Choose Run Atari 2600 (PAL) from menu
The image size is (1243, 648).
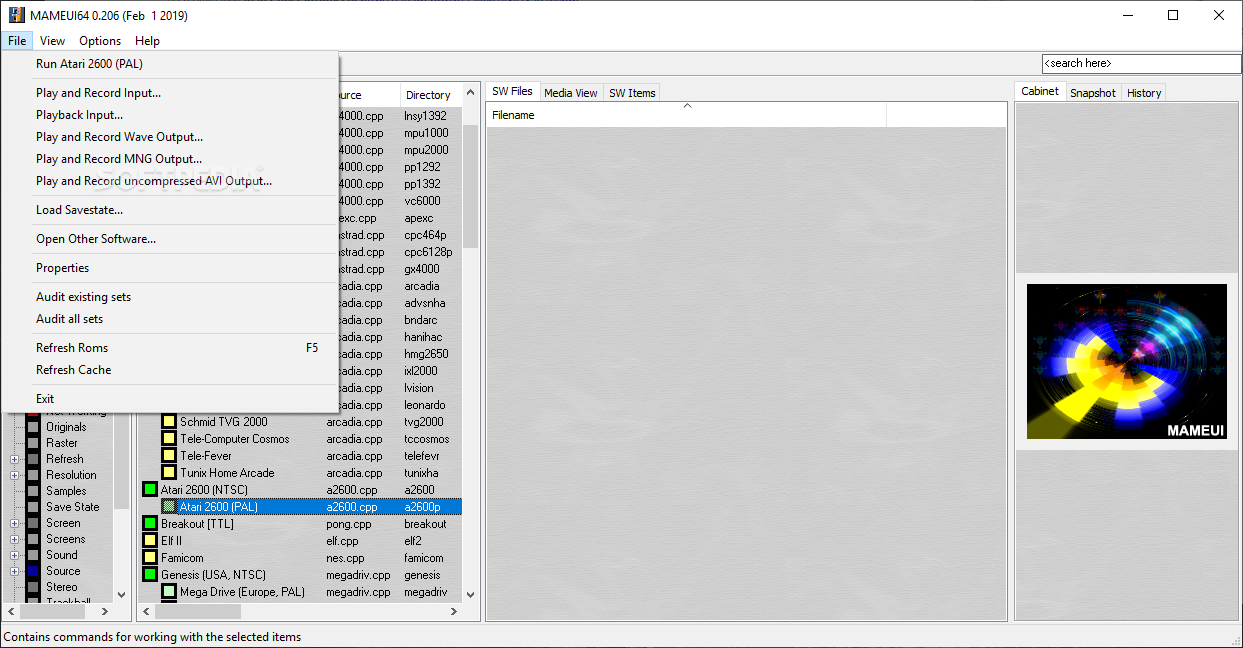pyautogui.click(x=170, y=64)
